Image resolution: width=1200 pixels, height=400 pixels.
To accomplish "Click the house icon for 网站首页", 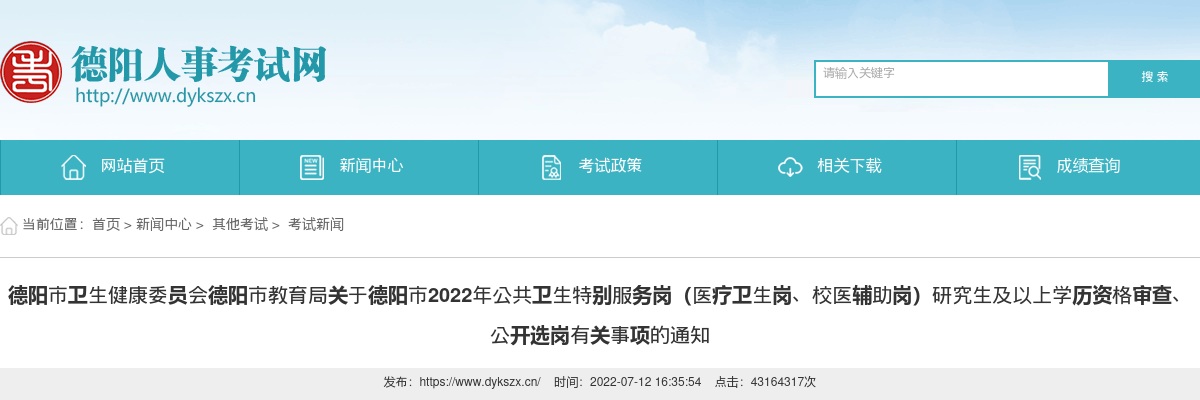I will (x=73, y=167).
